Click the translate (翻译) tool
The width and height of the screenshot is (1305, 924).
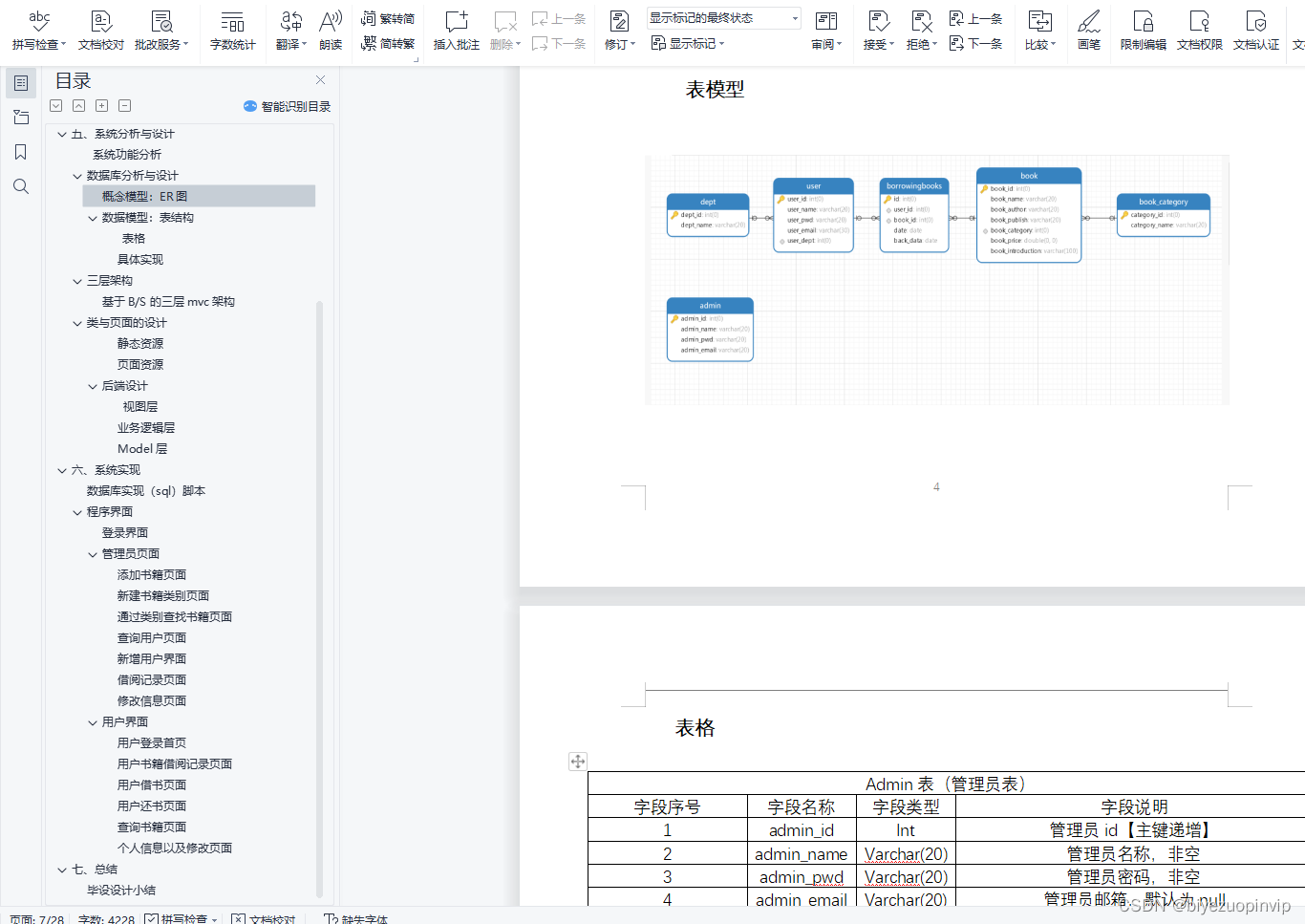(x=291, y=29)
